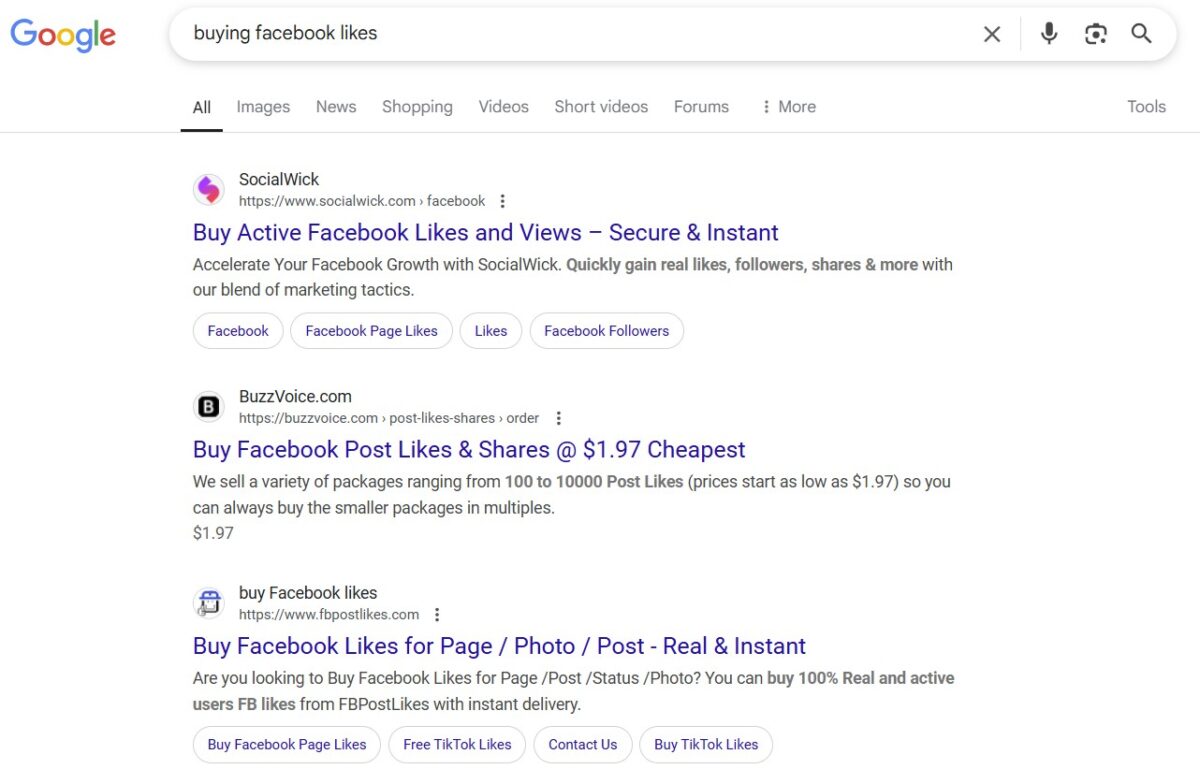Viewport: 1200px width, 769px height.
Task: Click the 'Buy Facebook Page Likes' chip
Action: click(x=287, y=744)
